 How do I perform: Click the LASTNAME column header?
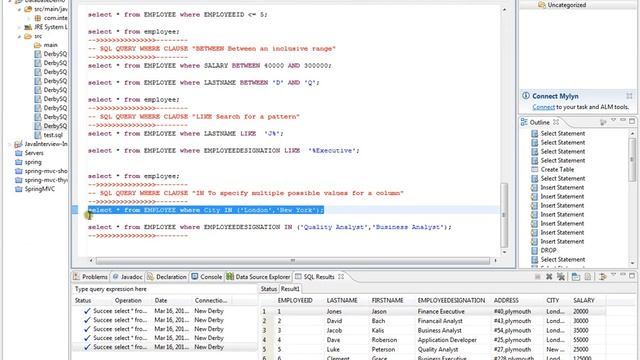[342, 300]
